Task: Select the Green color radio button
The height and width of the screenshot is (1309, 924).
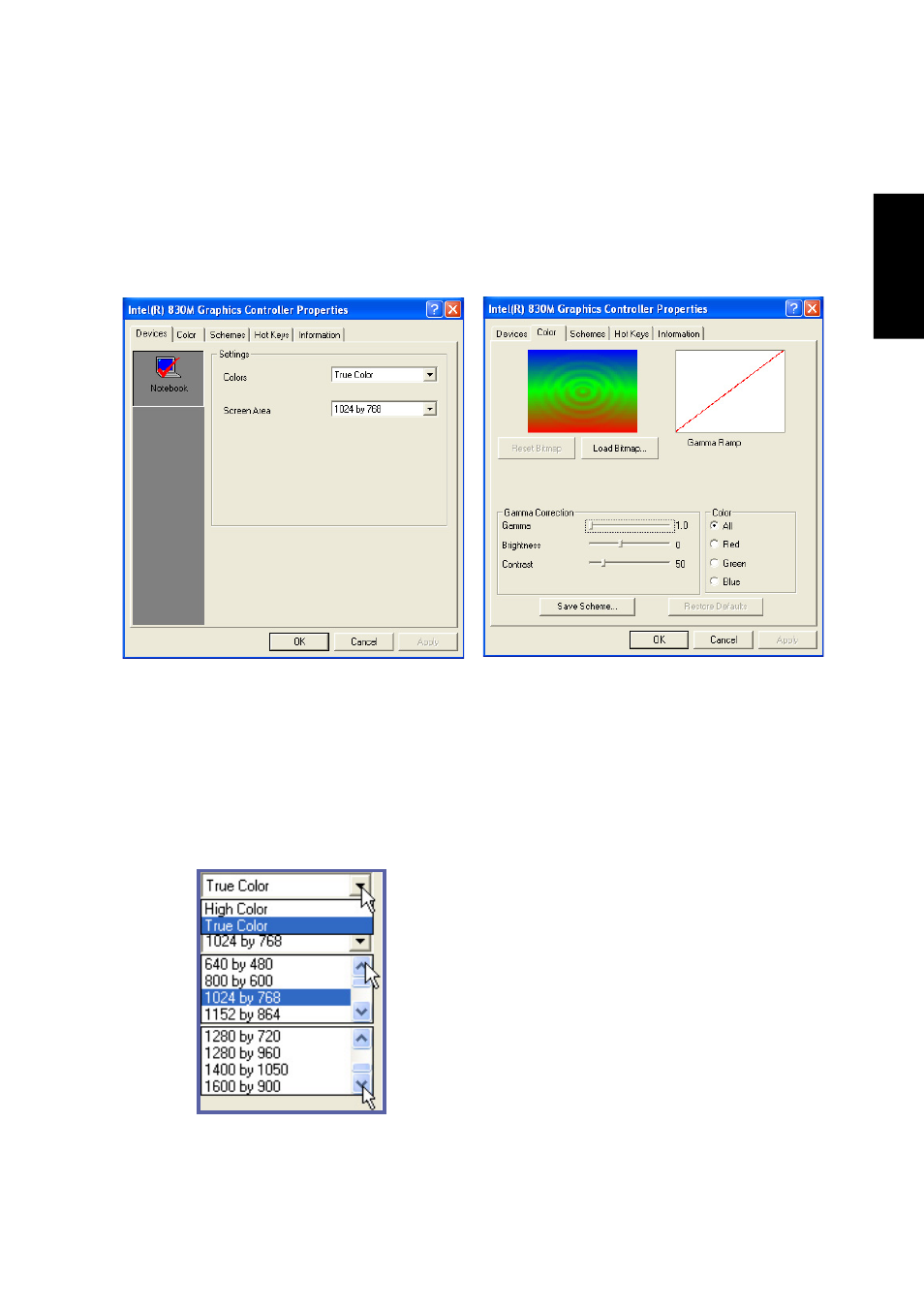Action: [x=715, y=563]
